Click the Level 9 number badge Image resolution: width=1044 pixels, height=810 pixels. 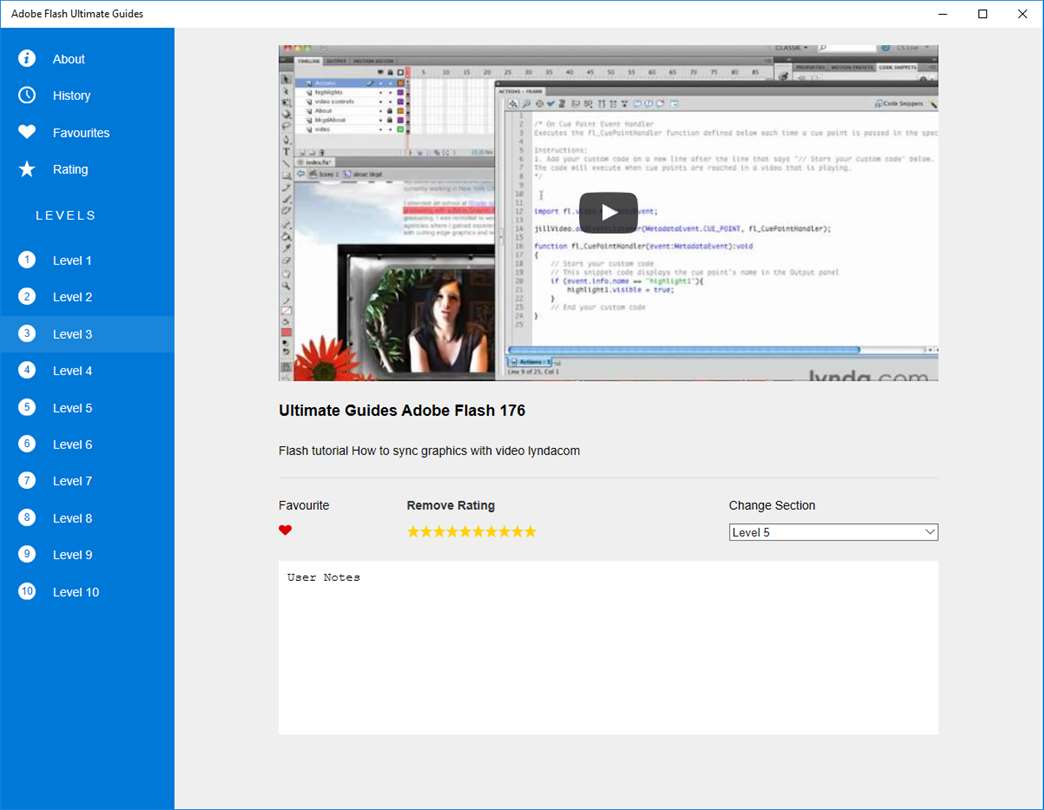[27, 554]
